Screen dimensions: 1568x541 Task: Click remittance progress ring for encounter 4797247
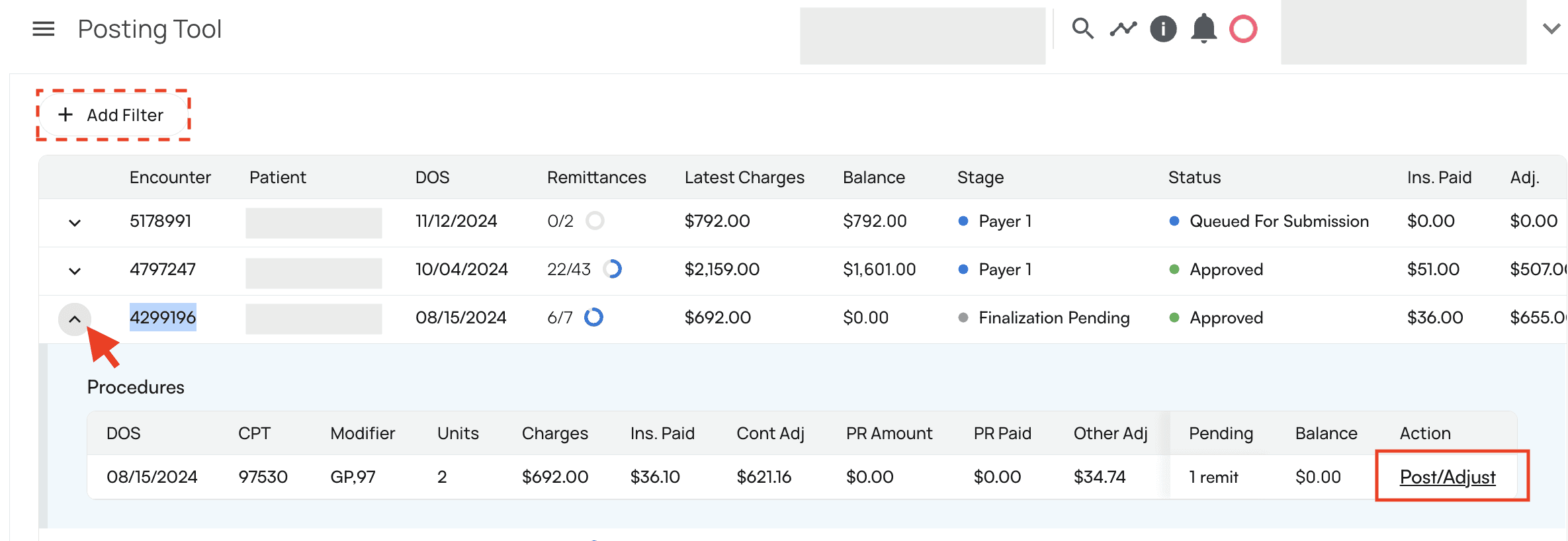pos(613,269)
